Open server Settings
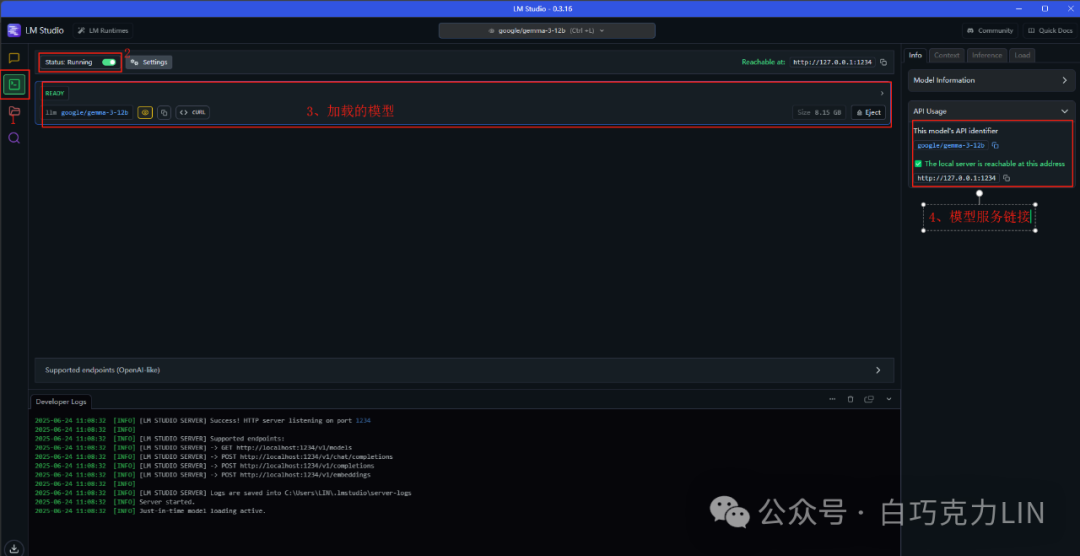This screenshot has height=556, width=1080. (x=149, y=62)
